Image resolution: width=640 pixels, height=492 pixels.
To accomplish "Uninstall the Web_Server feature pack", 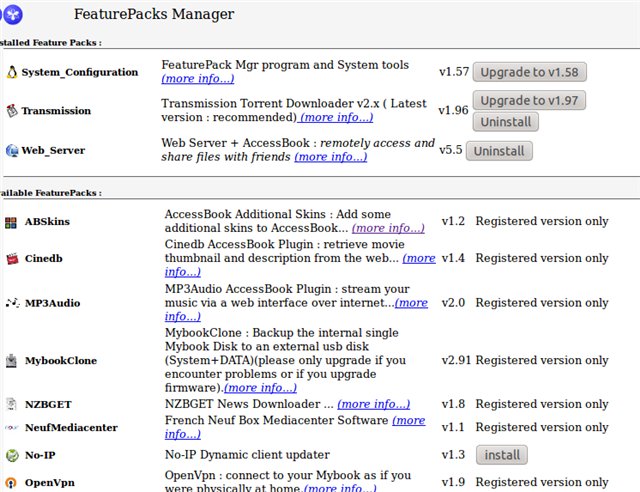I will (x=499, y=151).
